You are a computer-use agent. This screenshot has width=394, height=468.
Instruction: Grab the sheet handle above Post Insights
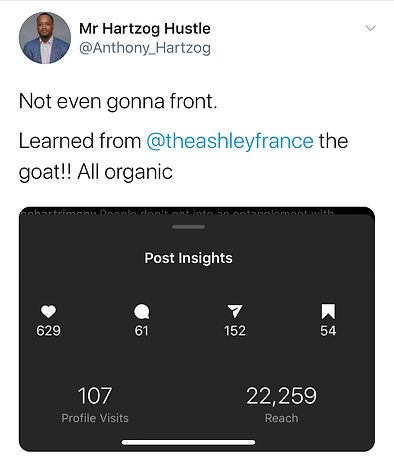tap(189, 227)
